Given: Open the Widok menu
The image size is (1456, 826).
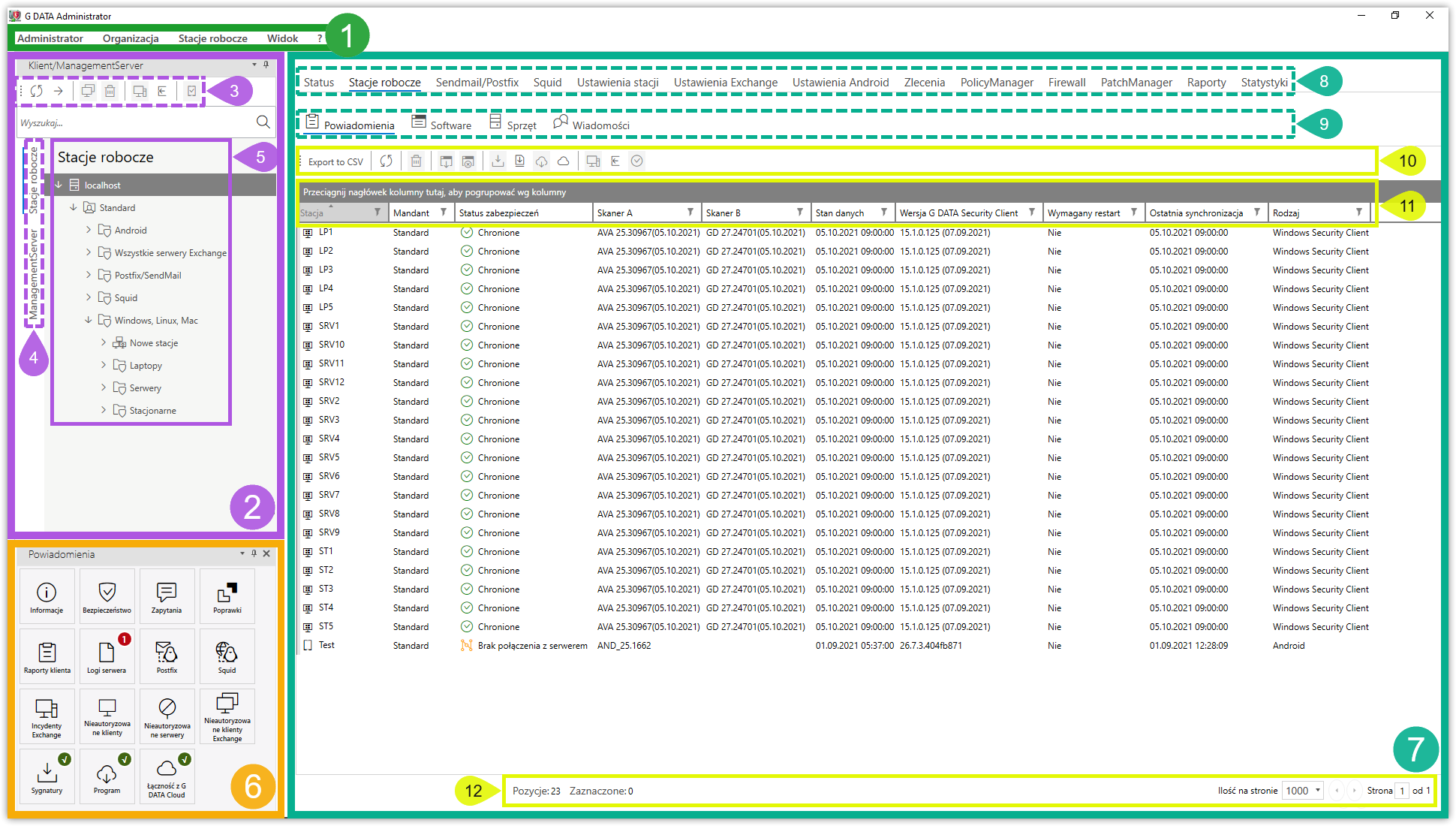Looking at the screenshot, I should point(282,38).
